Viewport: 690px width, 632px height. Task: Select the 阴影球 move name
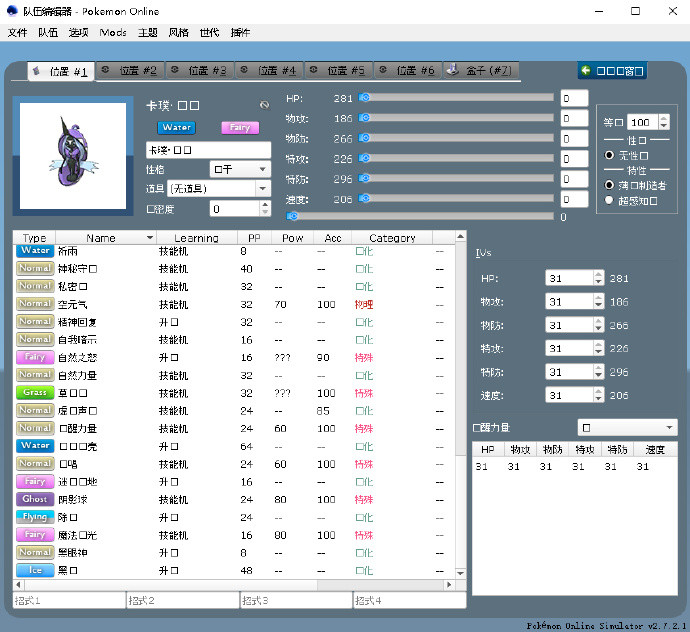tap(73, 499)
